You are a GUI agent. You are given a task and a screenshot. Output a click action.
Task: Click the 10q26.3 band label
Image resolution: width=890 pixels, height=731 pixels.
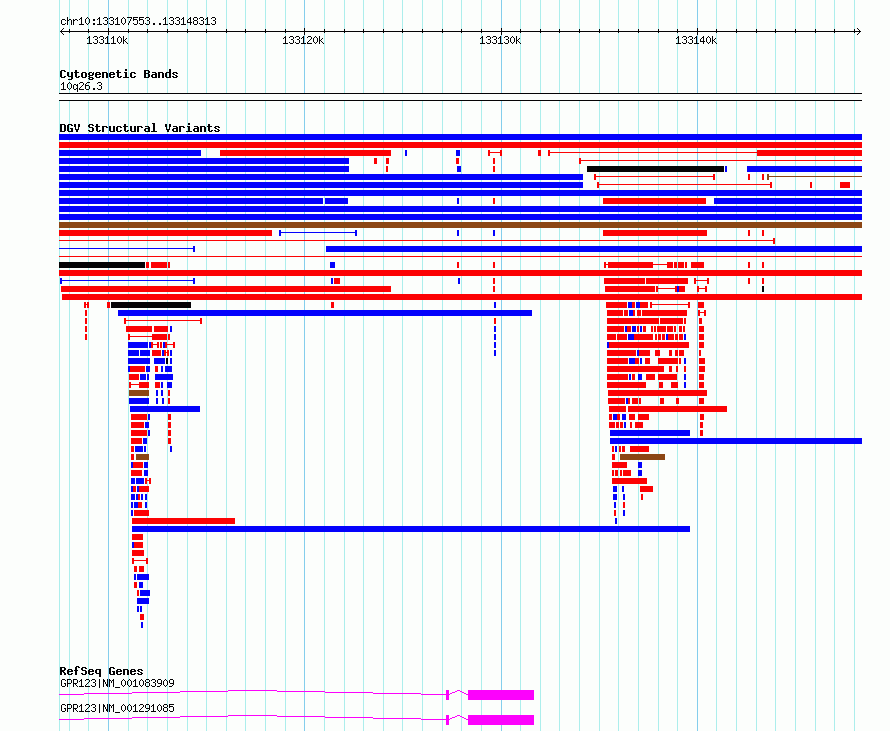click(81, 86)
